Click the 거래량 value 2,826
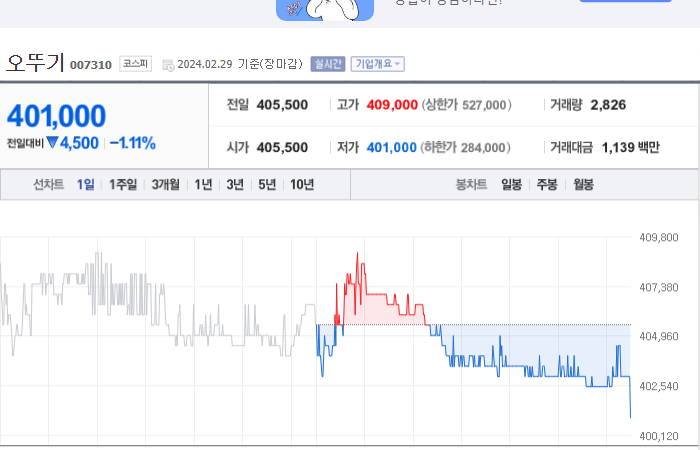This screenshot has height=450, width=700. point(608,105)
